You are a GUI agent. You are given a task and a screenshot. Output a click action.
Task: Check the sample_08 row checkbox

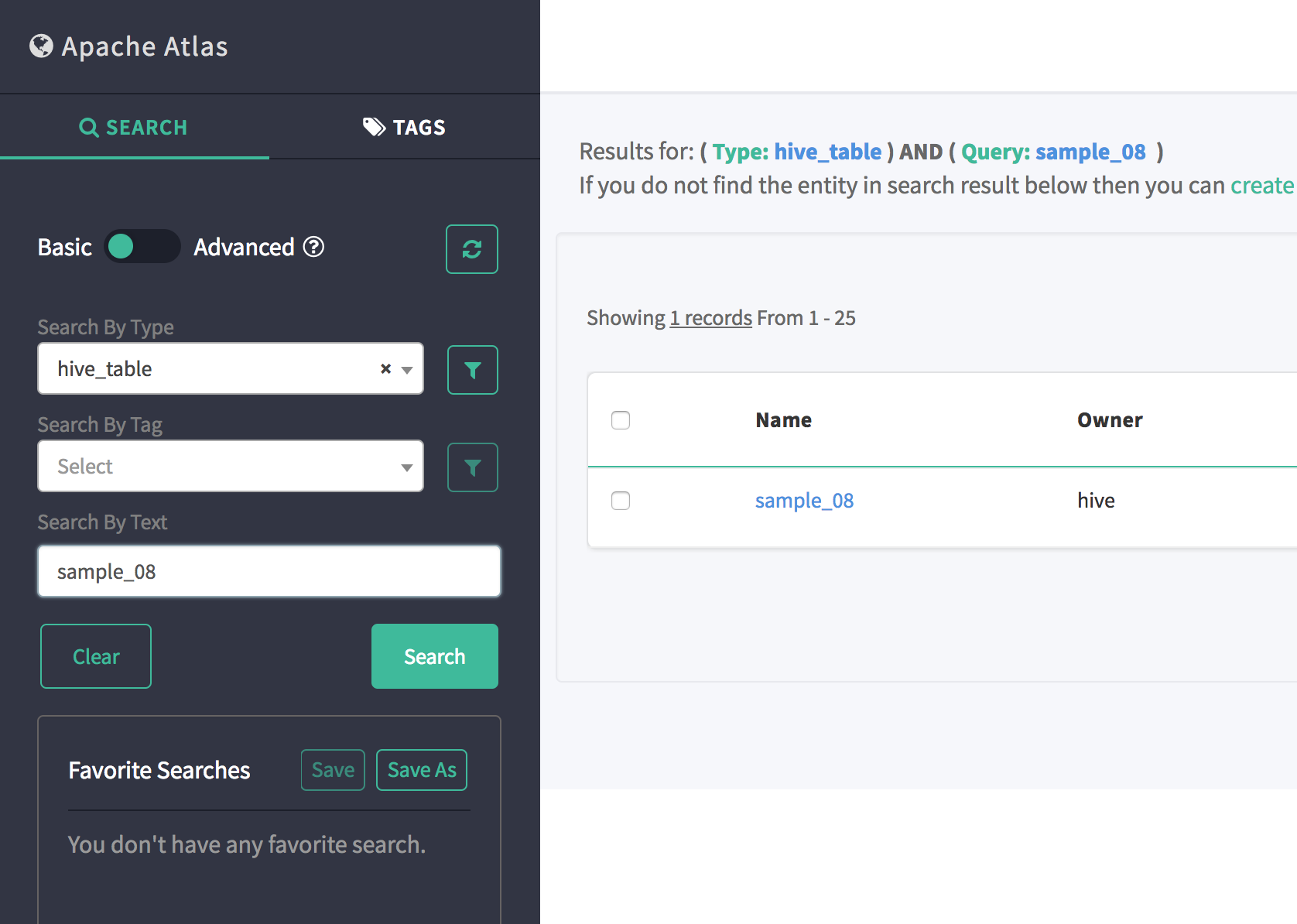coord(621,501)
